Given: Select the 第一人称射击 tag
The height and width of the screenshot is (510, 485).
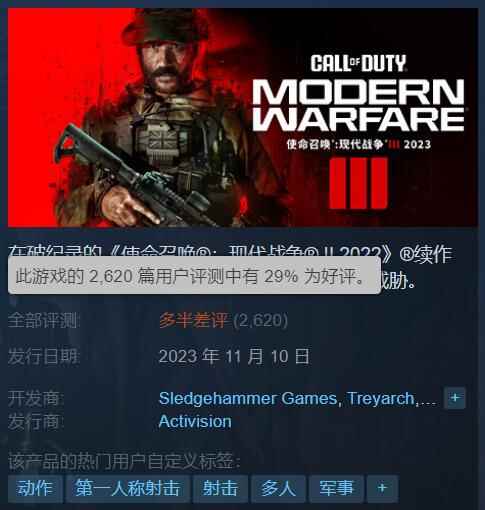Looking at the screenshot, I should pyautogui.click(x=128, y=488).
